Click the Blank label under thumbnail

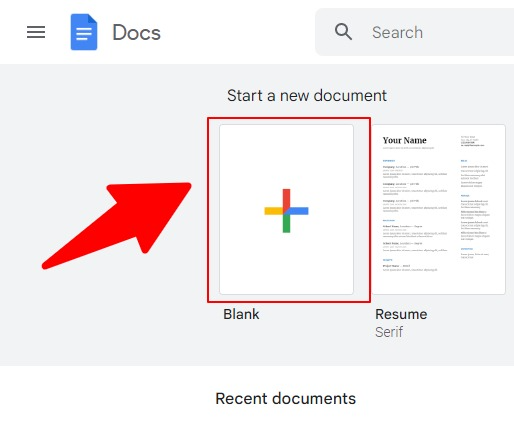pos(241,314)
